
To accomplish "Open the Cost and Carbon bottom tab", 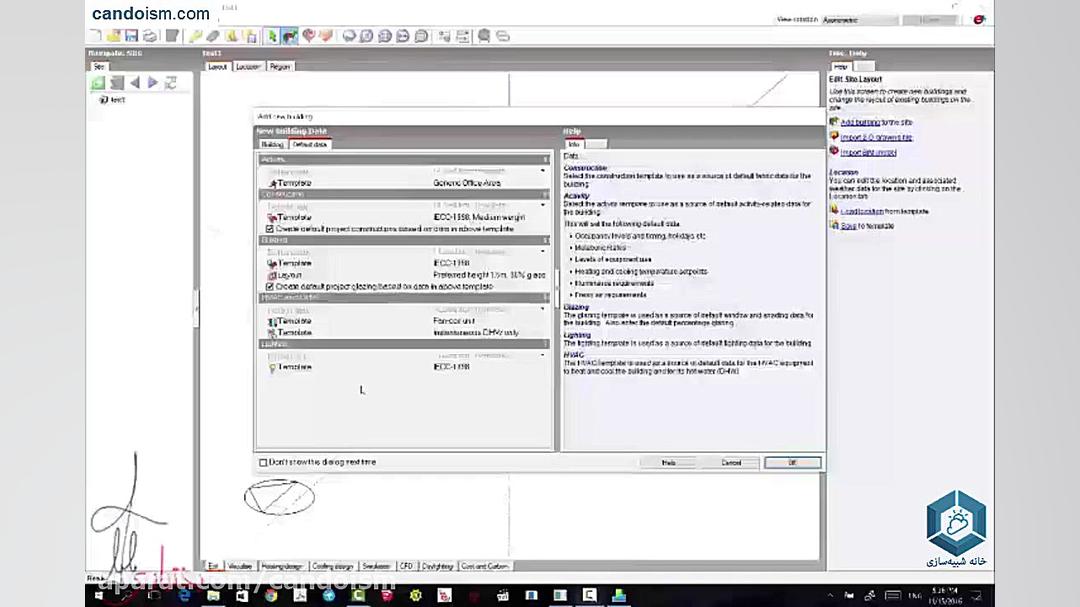I will [485, 566].
